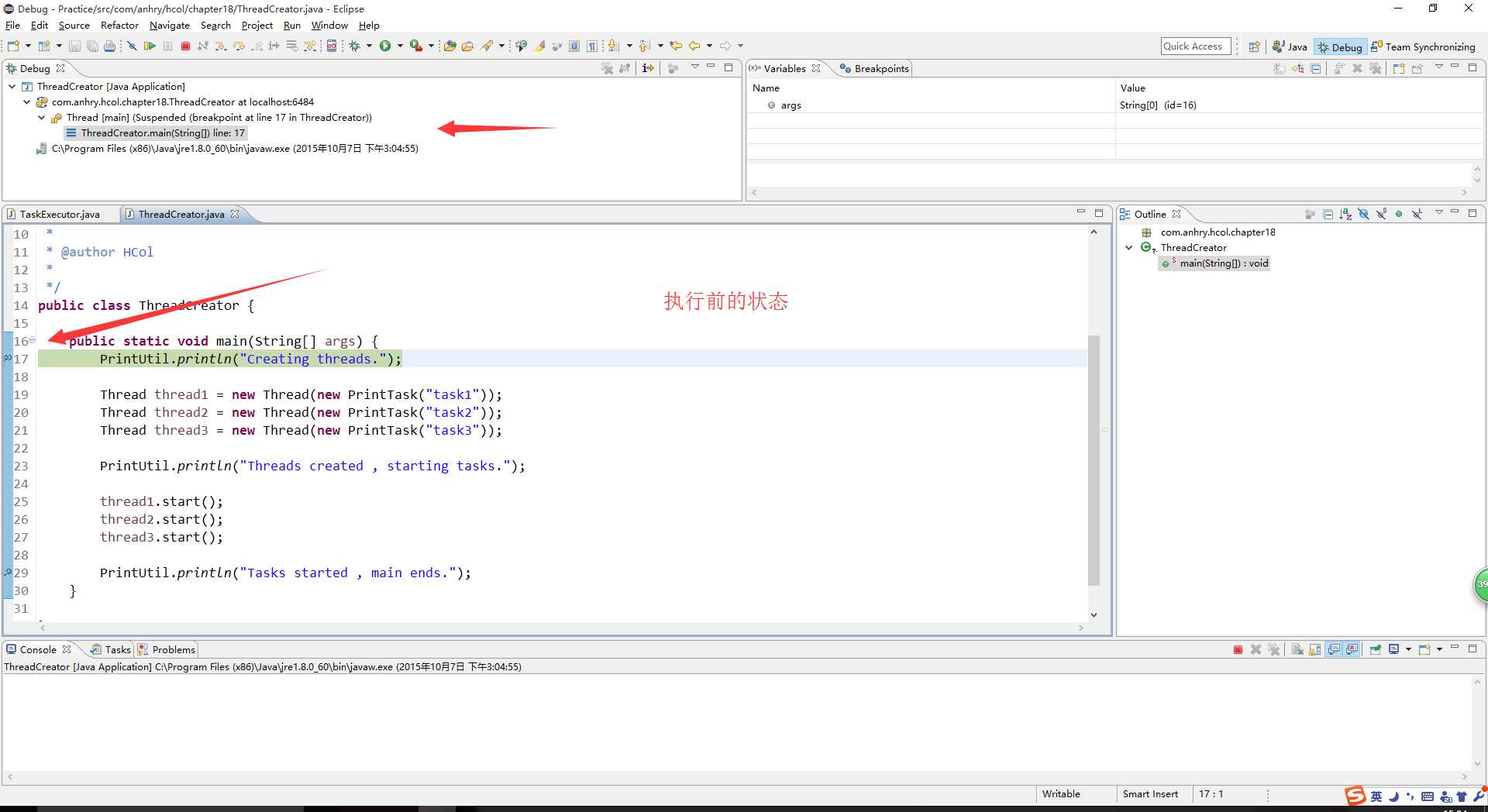Click Collapse All in Outline toolbar
The height and width of the screenshot is (812, 1488).
[x=1328, y=214]
